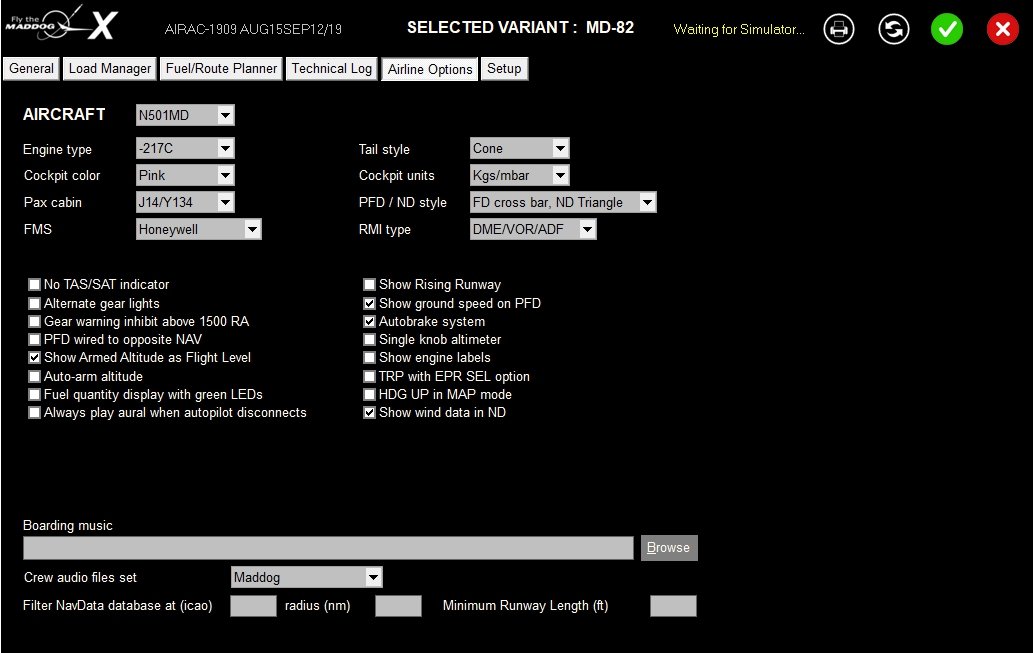The width and height of the screenshot is (1033, 653).
Task: Go to the Setup tab
Action: pos(504,69)
